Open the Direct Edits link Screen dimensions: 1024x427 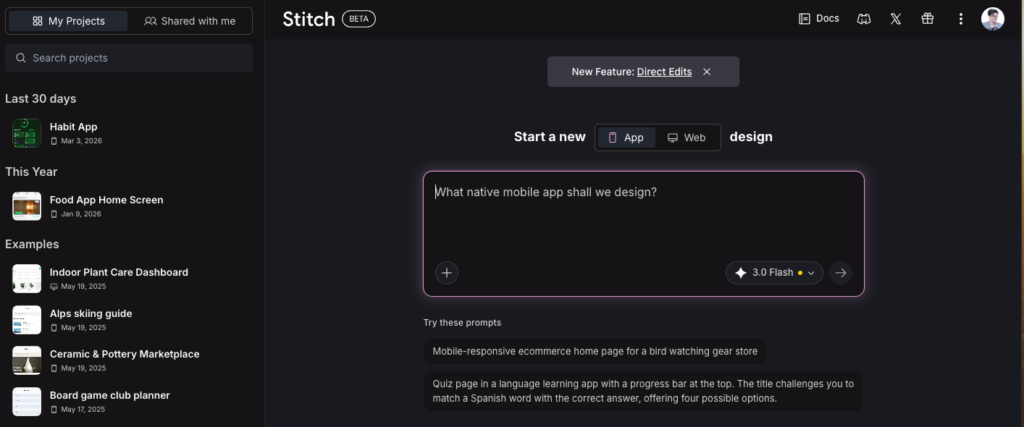pyautogui.click(x=664, y=72)
